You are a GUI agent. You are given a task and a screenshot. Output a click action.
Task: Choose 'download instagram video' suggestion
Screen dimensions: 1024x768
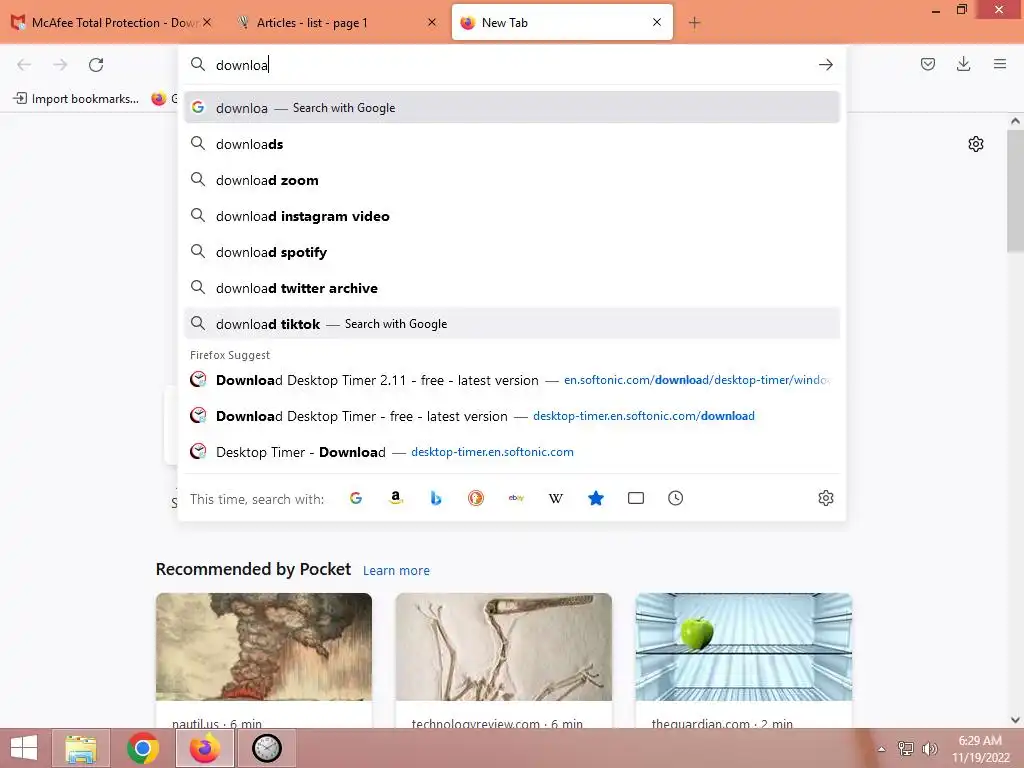511,216
